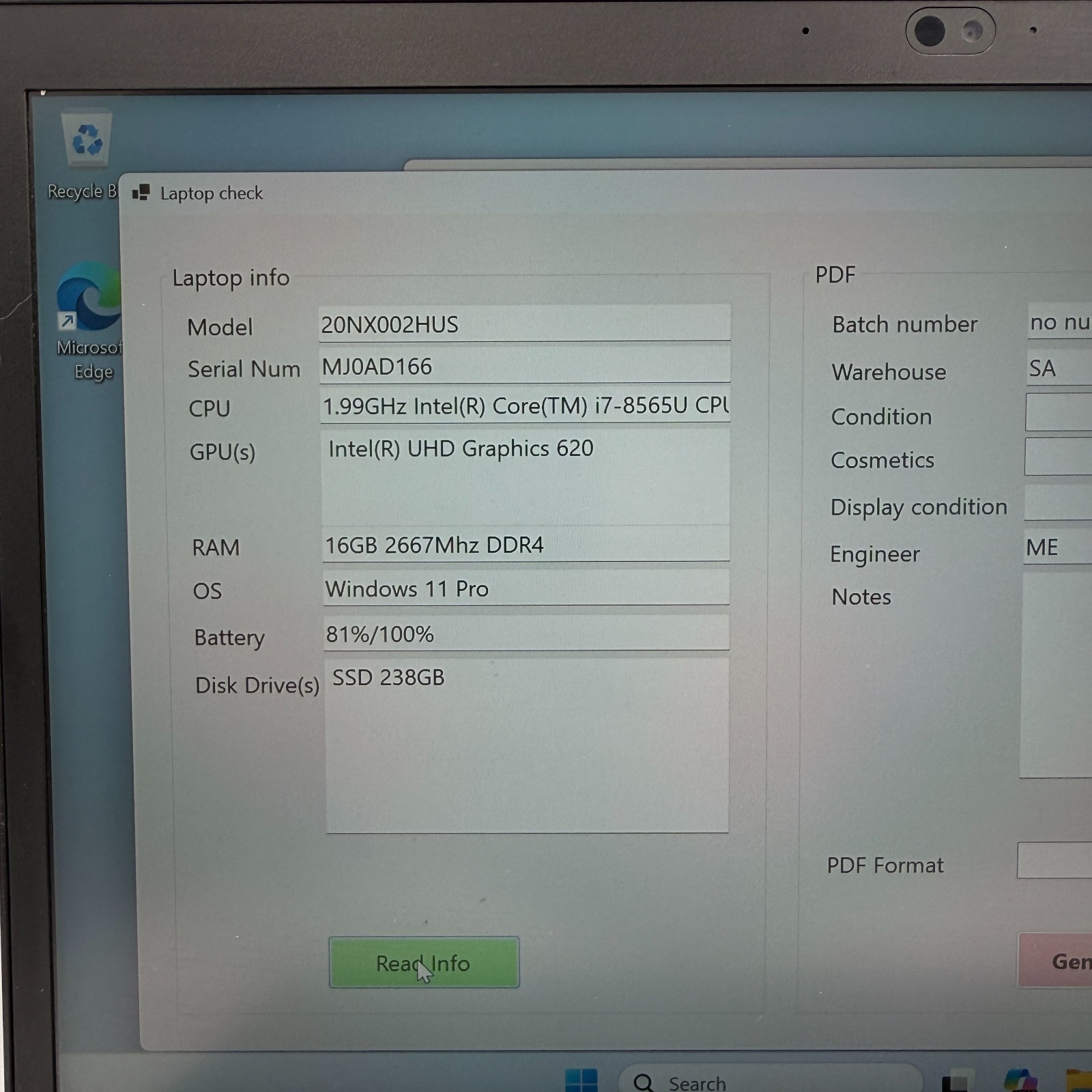Open the Windows Start menu

pyautogui.click(x=581, y=1081)
